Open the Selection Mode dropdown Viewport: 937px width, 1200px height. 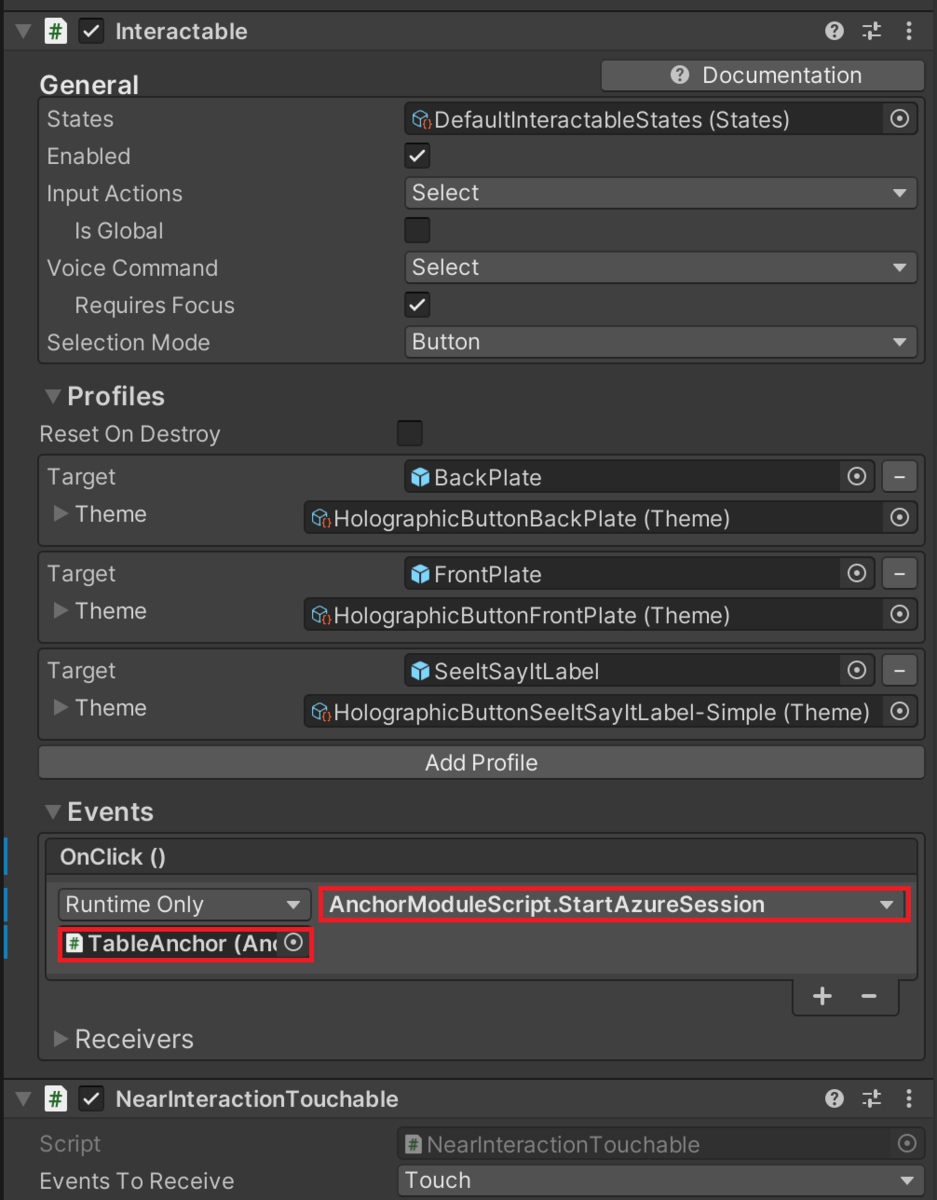point(660,342)
